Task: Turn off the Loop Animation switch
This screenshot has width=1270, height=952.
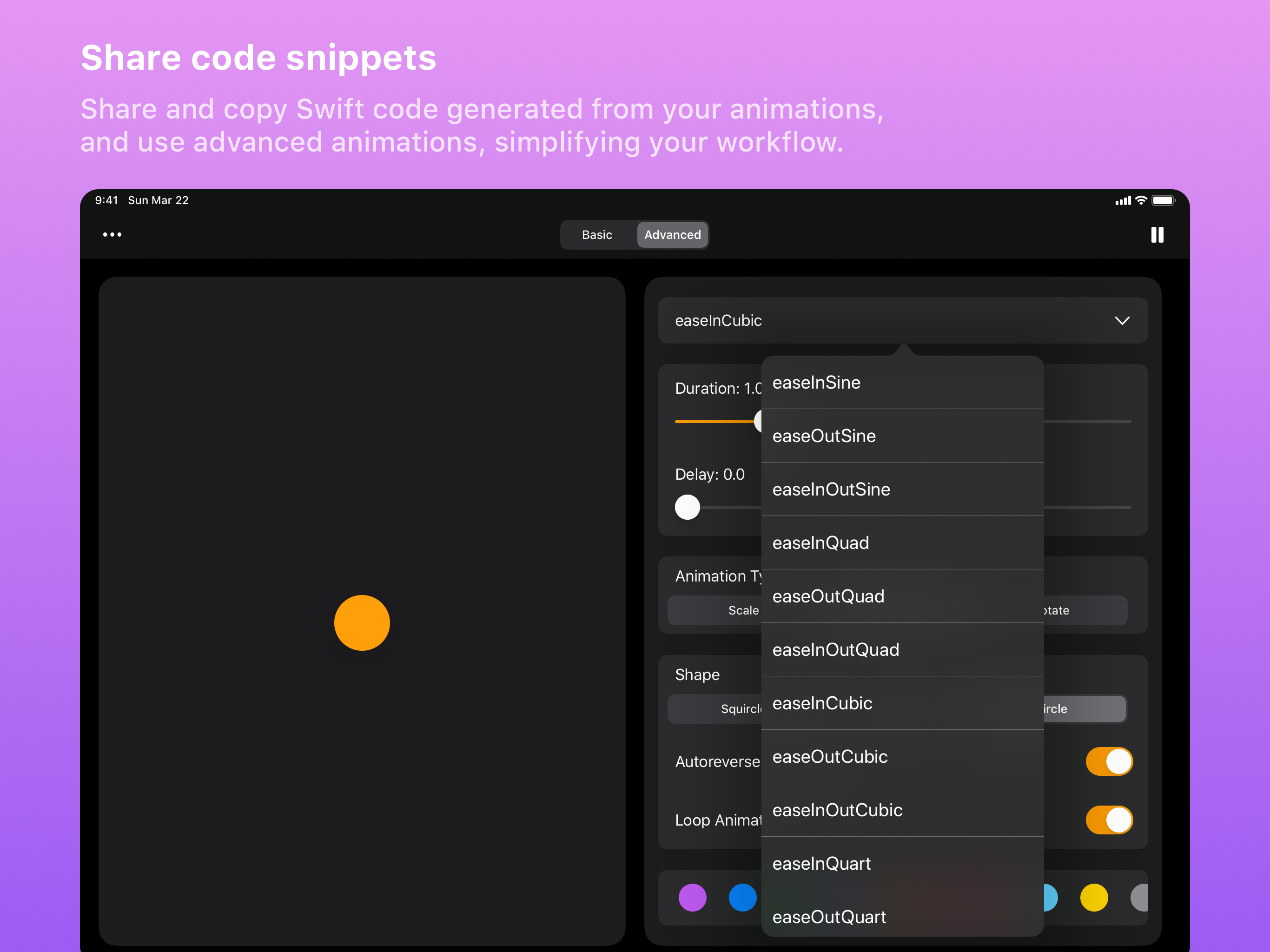Action: pyautogui.click(x=1109, y=820)
